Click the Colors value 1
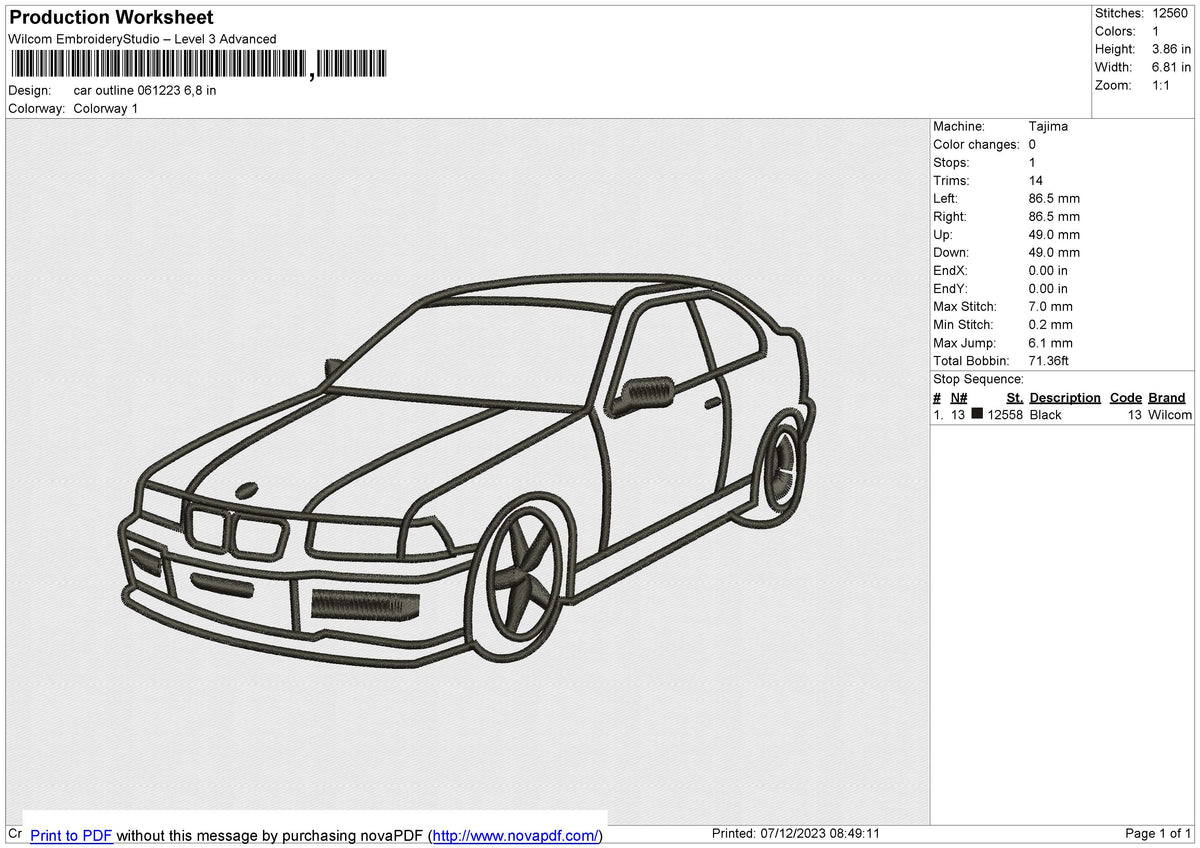Viewport: 1200px width, 848px height. tap(1156, 31)
